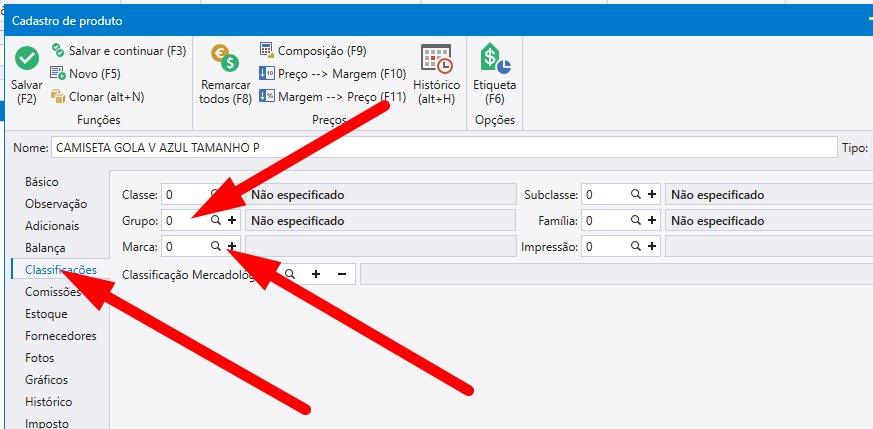Viewport: 873px width, 429px height.
Task: Open the Estoque tab in sidebar
Action: coord(47,314)
